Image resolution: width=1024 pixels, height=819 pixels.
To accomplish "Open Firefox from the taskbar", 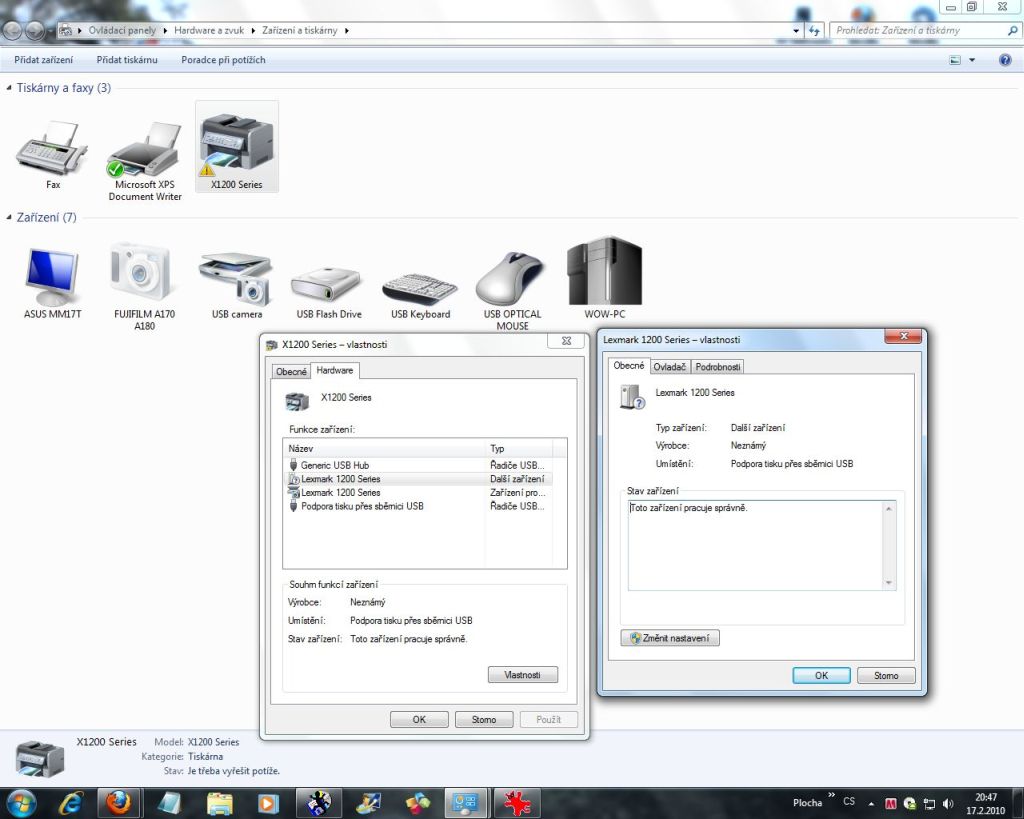I will coord(119,802).
